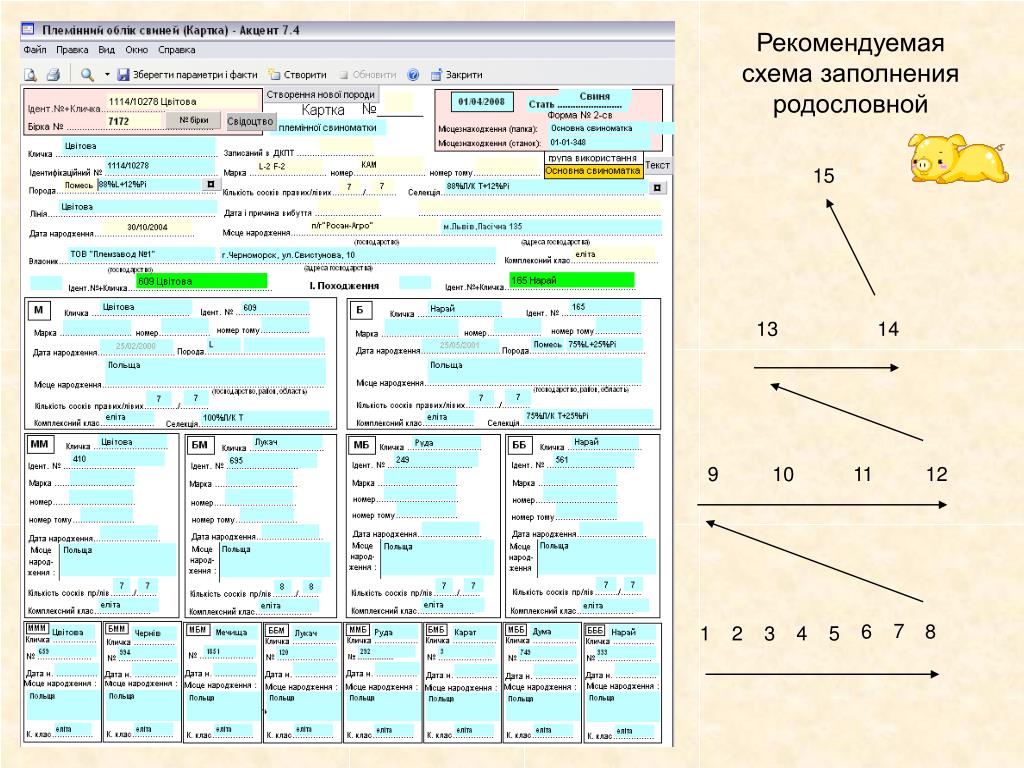Open breed picker square next to 88%L+12%Pi
This screenshot has height=768, width=1024.
coord(210,185)
